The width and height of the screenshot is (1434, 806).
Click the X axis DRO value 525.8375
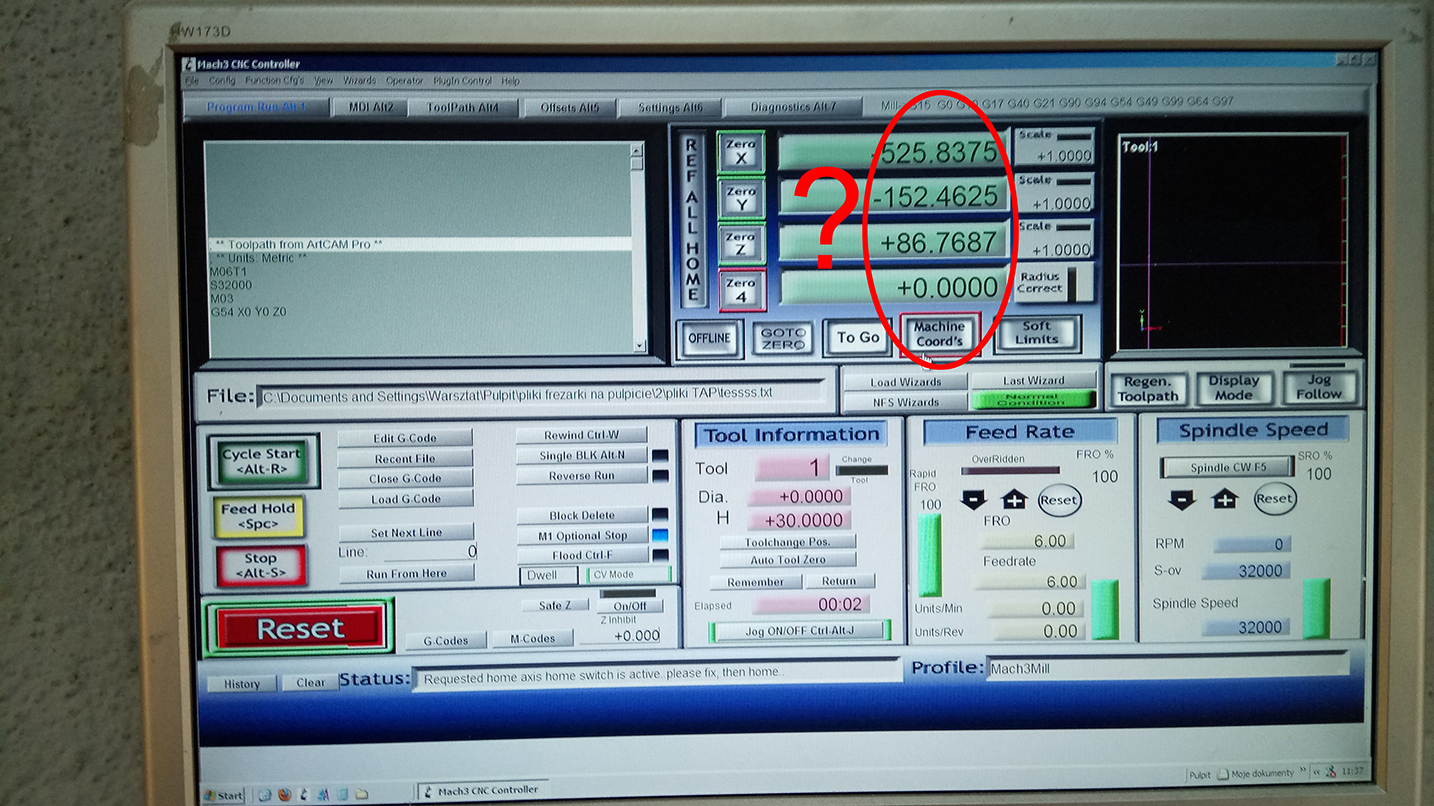pyautogui.click(x=893, y=151)
